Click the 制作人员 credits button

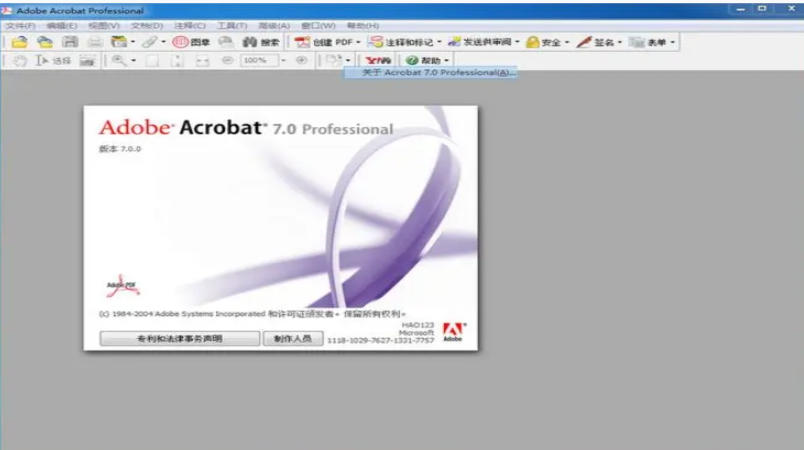[292, 339]
